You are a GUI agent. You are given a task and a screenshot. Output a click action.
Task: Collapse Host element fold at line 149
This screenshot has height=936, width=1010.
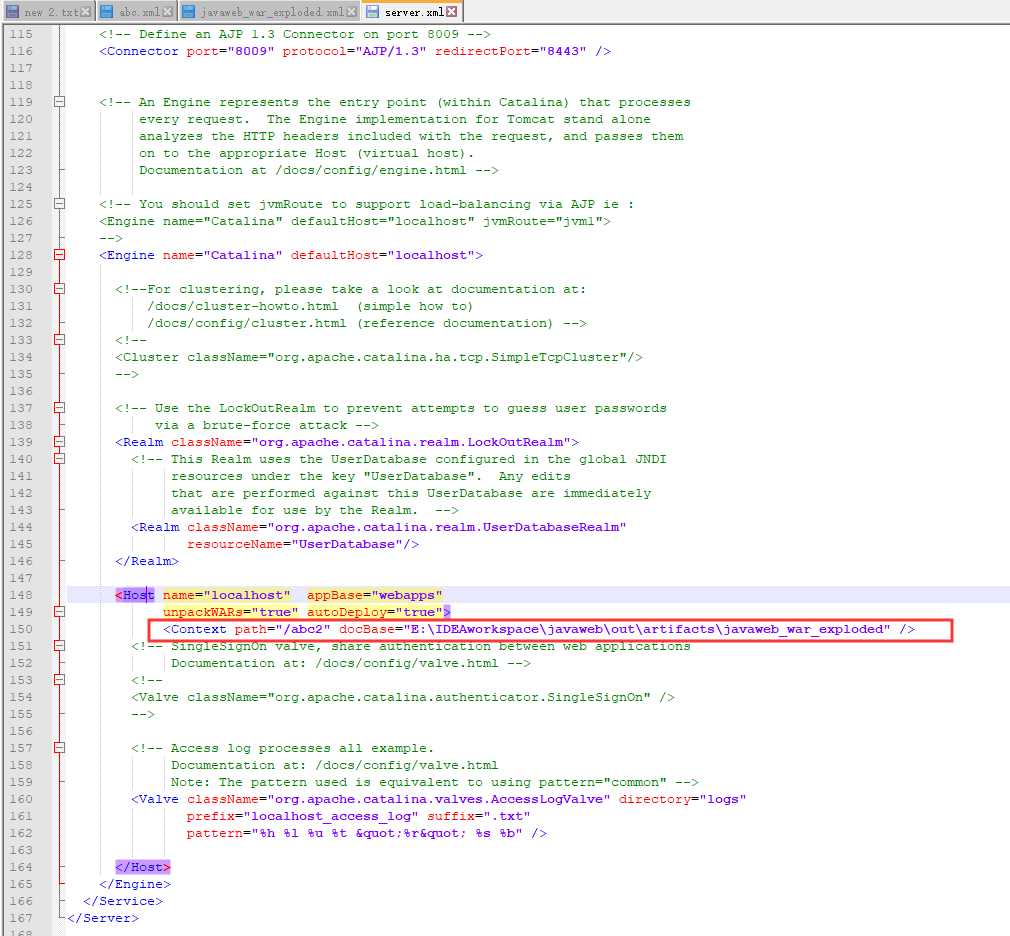pyautogui.click(x=59, y=612)
